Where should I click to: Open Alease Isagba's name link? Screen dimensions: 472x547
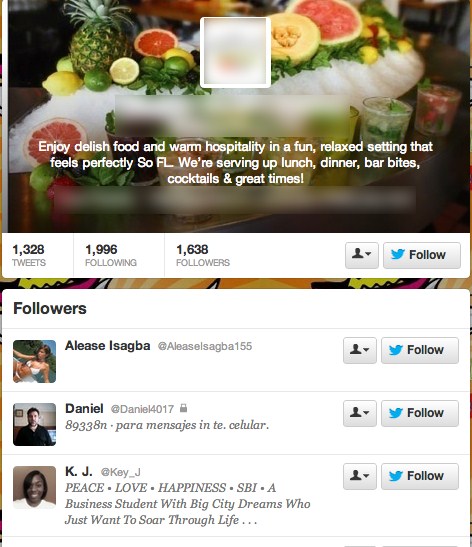coord(107,346)
